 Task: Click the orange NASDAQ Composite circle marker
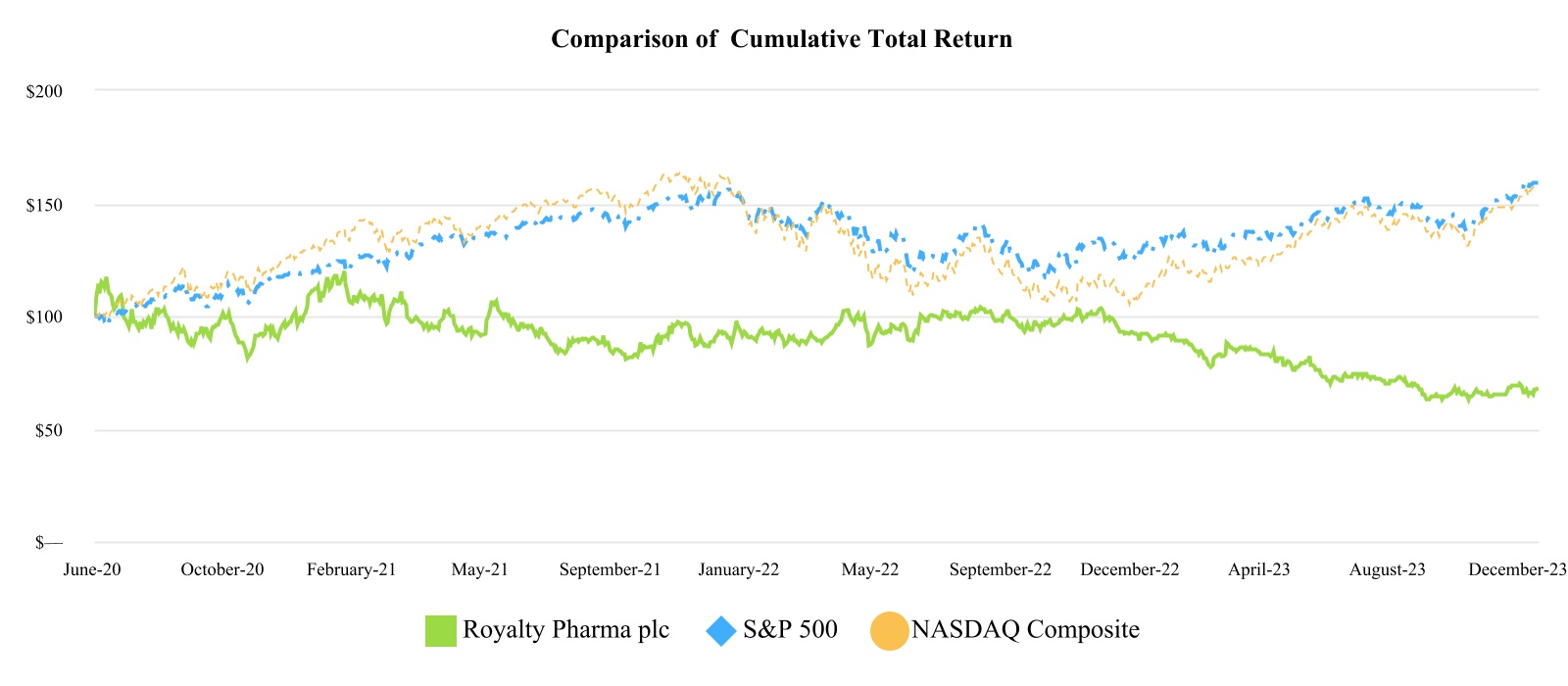click(889, 630)
